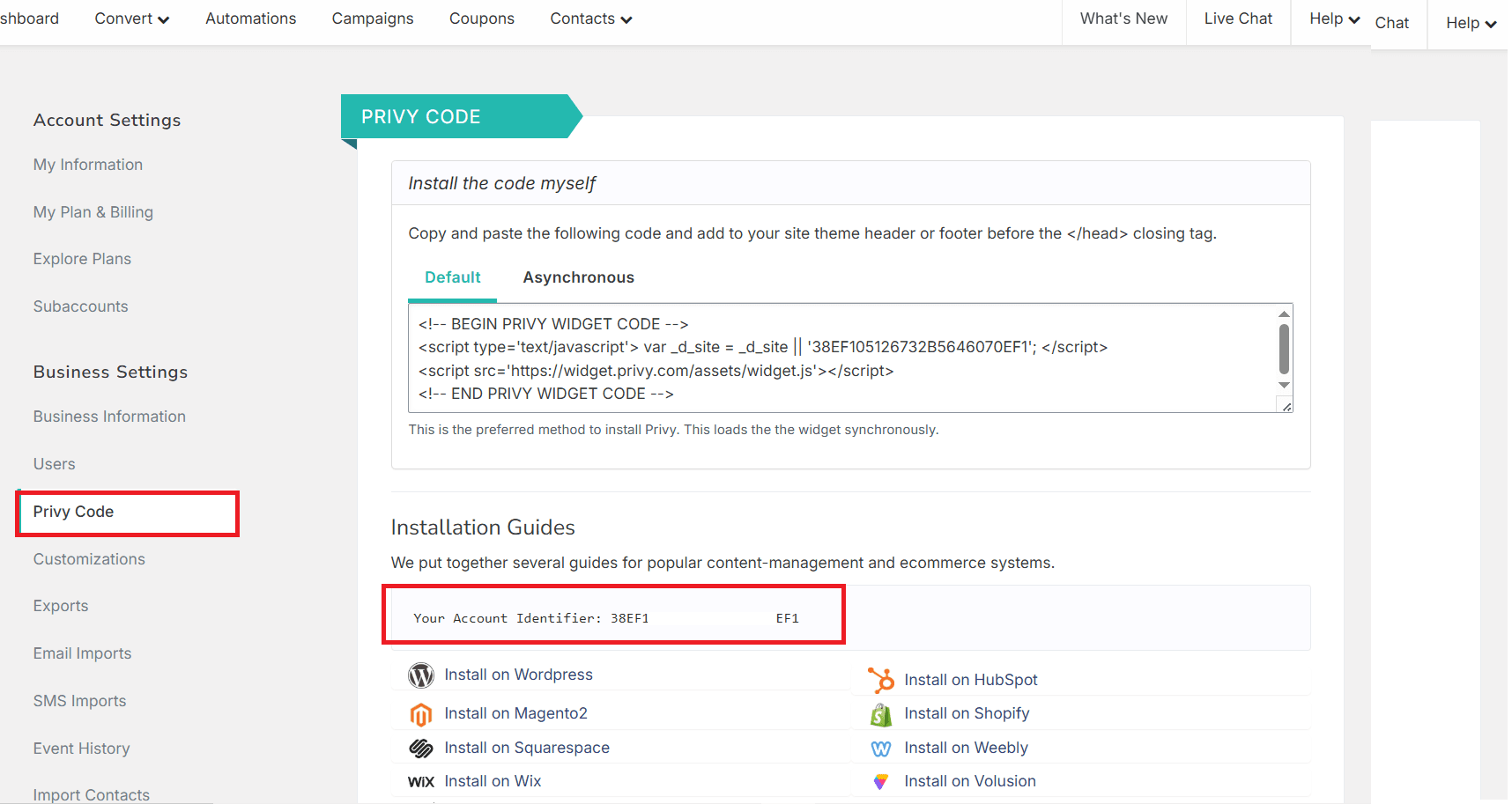The image size is (1512, 804).
Task: Click the Install on Shopify guide link
Action: [x=967, y=713]
